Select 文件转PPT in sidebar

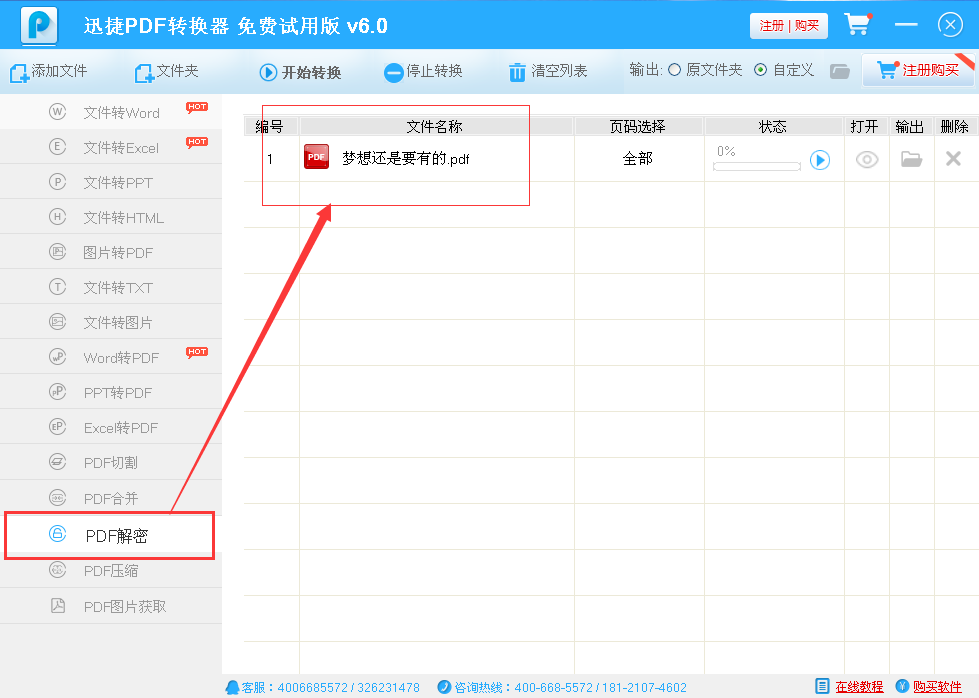point(111,182)
